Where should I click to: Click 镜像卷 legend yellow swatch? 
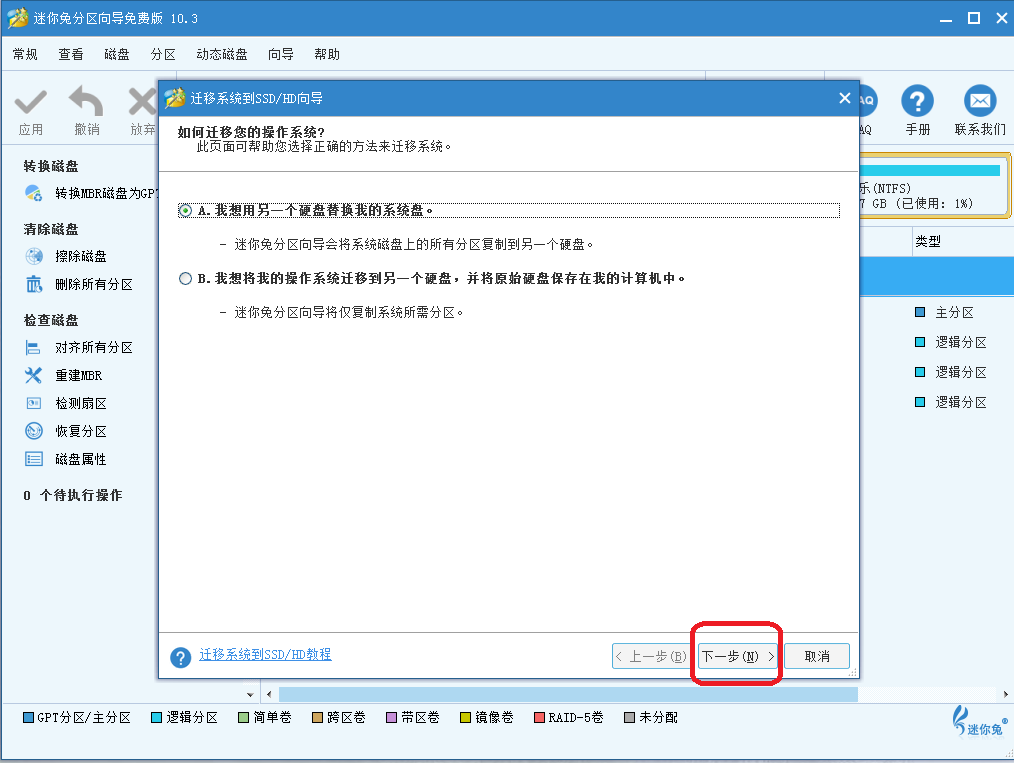click(465, 718)
